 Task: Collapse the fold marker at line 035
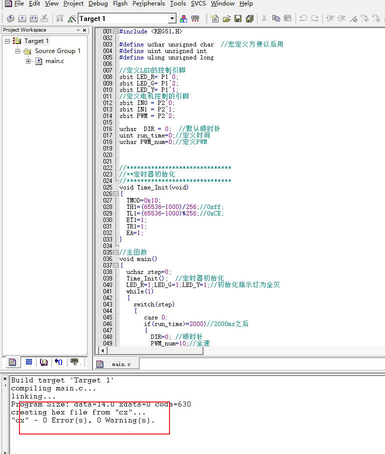click(116, 252)
